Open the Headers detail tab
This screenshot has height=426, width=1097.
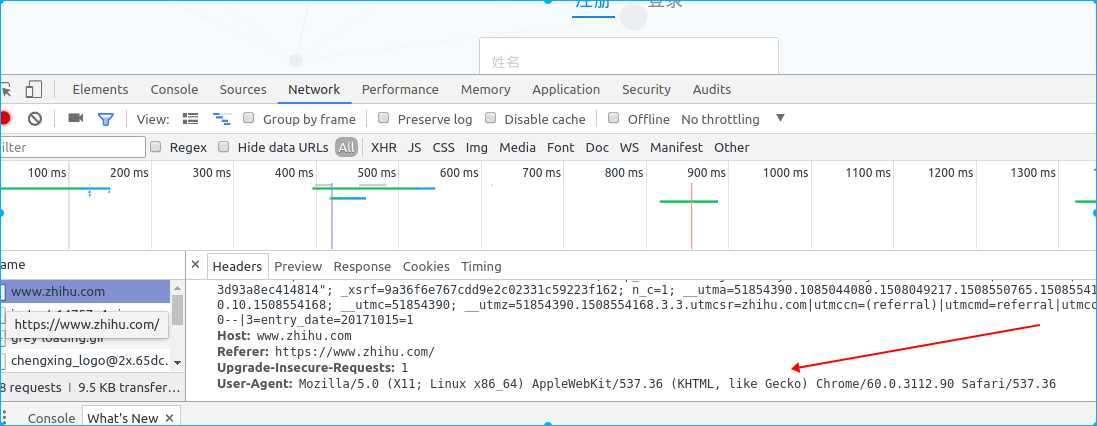pyautogui.click(x=237, y=267)
